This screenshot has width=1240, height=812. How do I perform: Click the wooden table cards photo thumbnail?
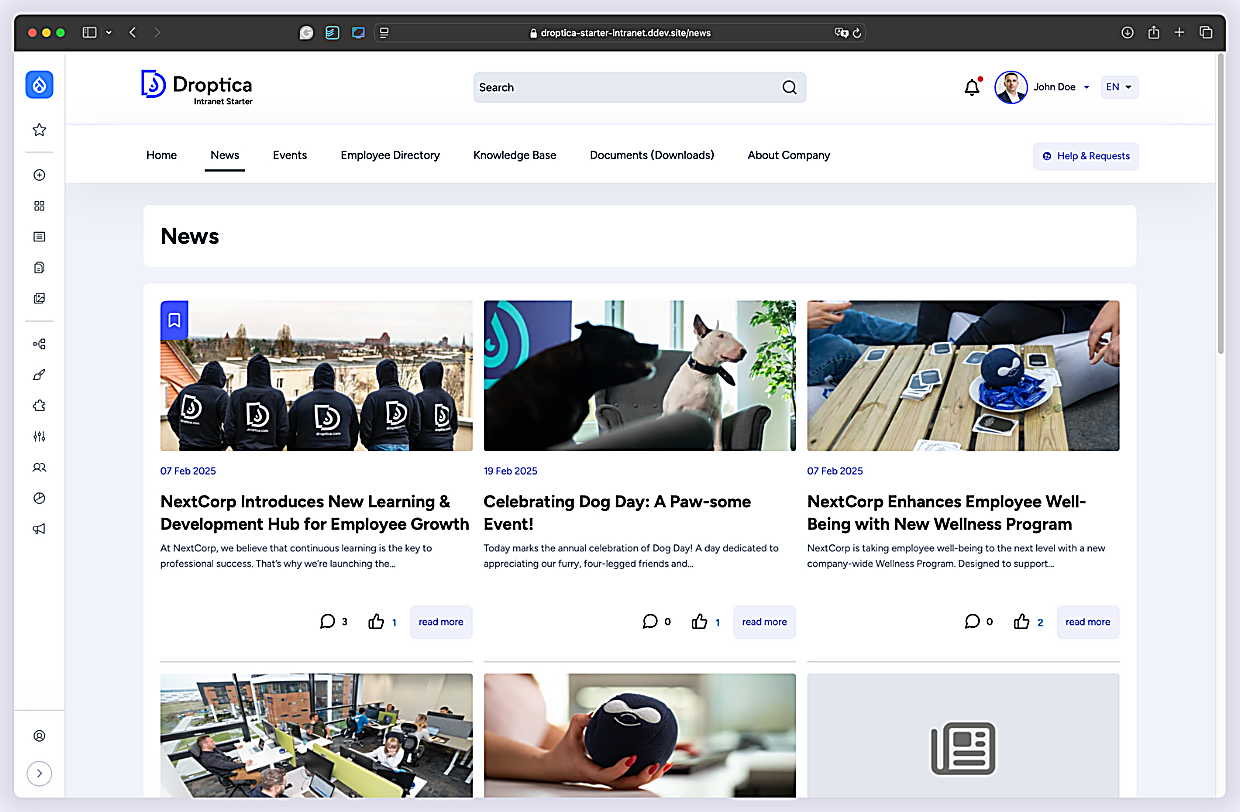click(963, 376)
